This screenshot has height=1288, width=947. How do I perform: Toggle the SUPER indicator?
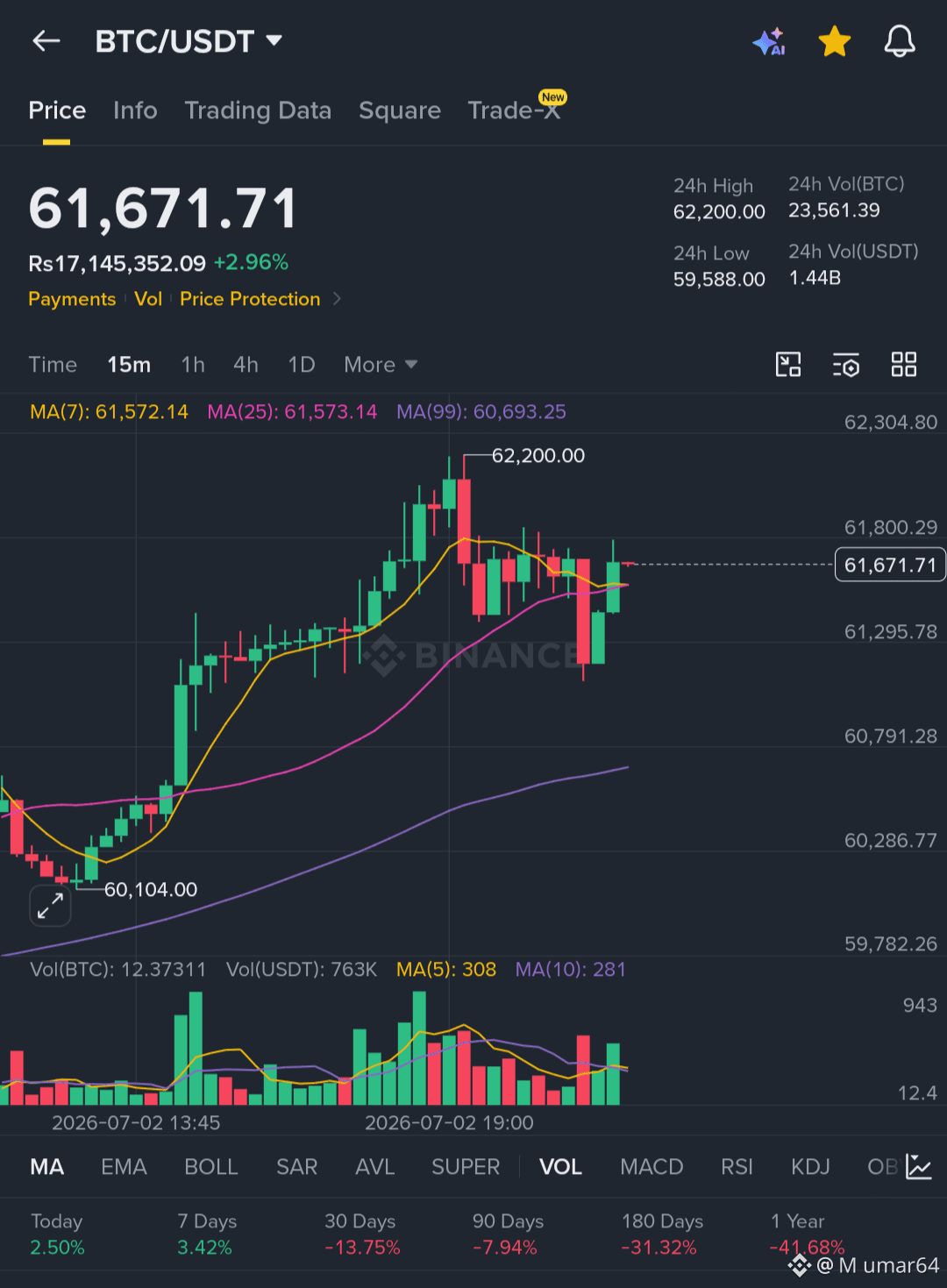coord(466,1167)
